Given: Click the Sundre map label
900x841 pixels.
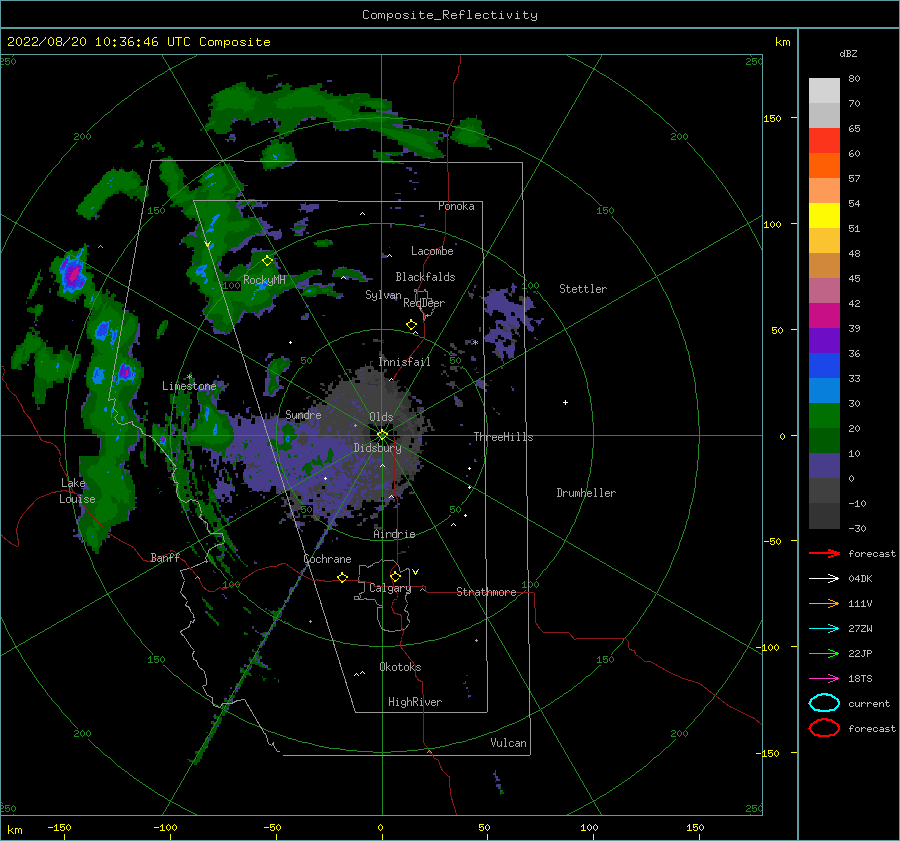Looking at the screenshot, I should [x=303, y=414].
